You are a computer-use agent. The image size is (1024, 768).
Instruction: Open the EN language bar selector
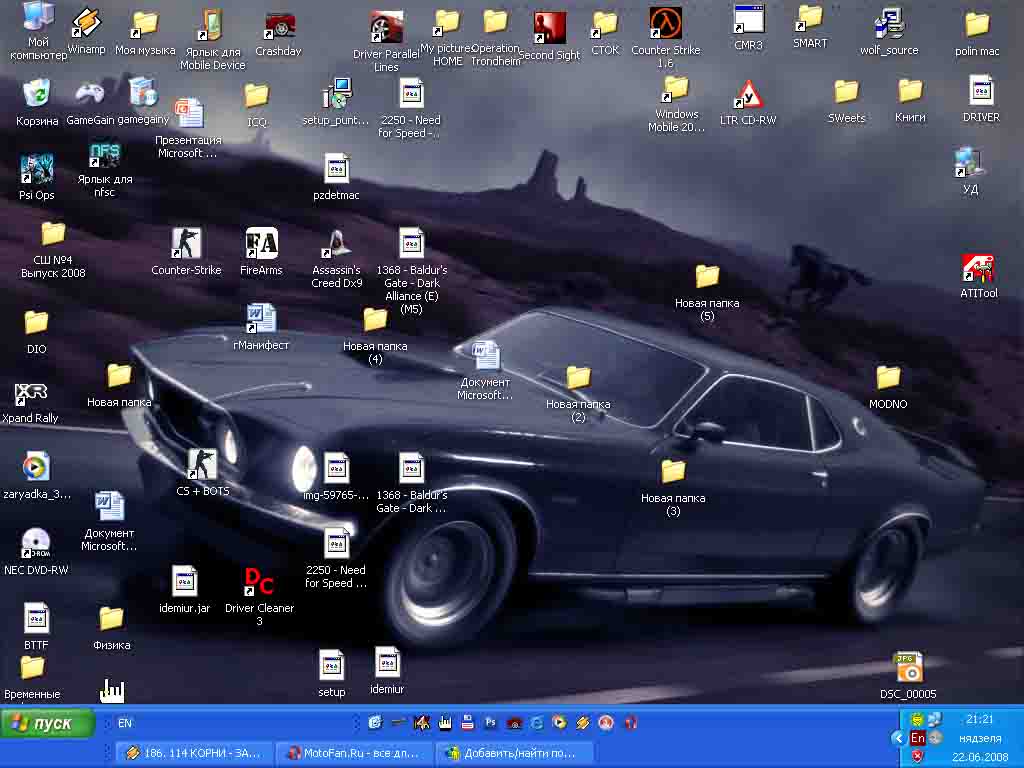coord(125,723)
